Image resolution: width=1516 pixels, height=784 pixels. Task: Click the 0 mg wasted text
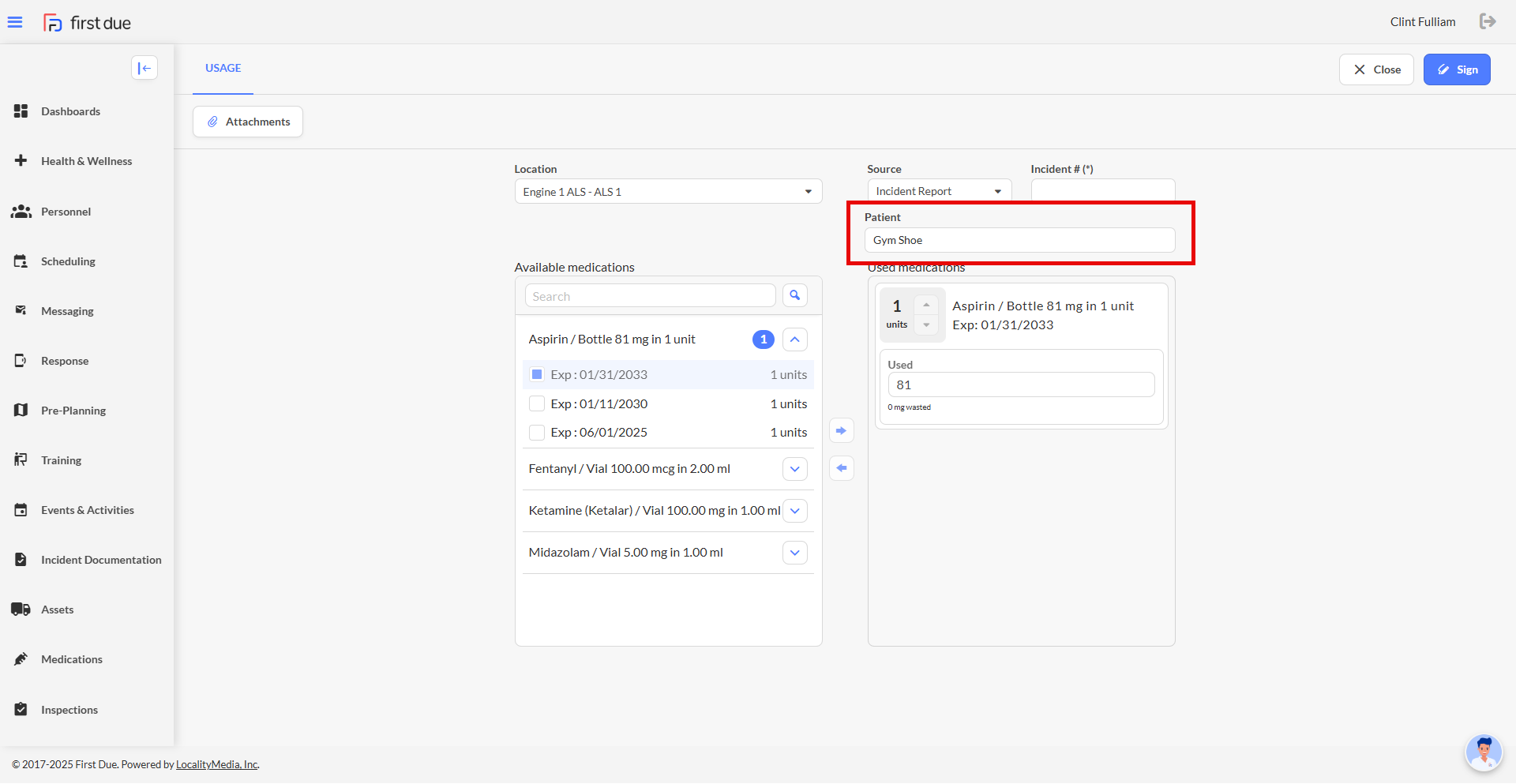(910, 407)
